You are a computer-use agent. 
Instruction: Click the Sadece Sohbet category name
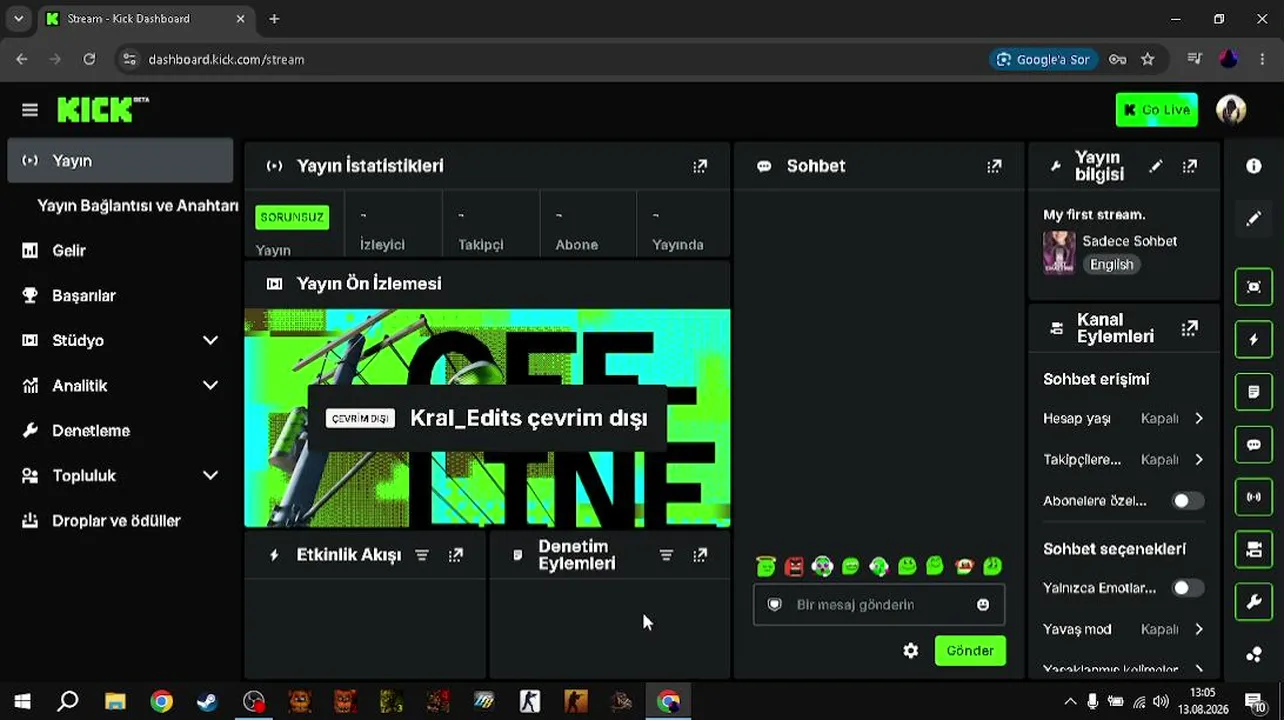(1129, 241)
